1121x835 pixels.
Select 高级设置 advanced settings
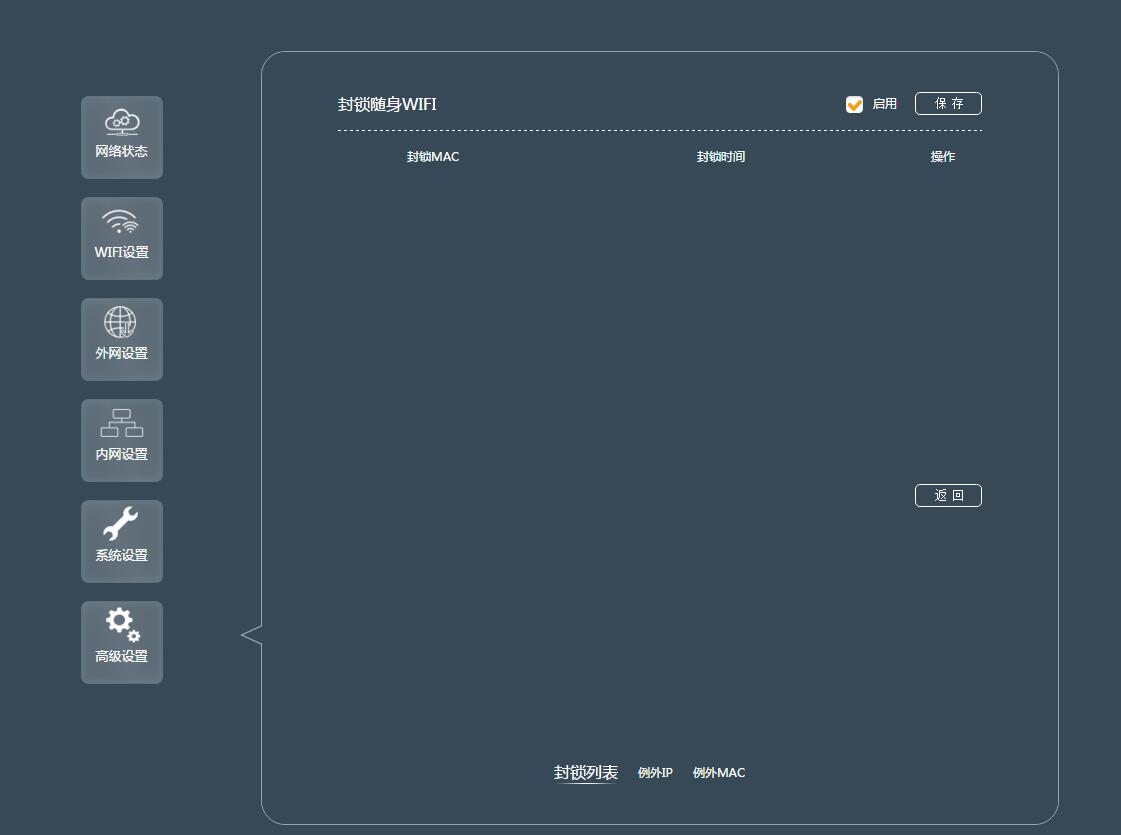[122, 642]
